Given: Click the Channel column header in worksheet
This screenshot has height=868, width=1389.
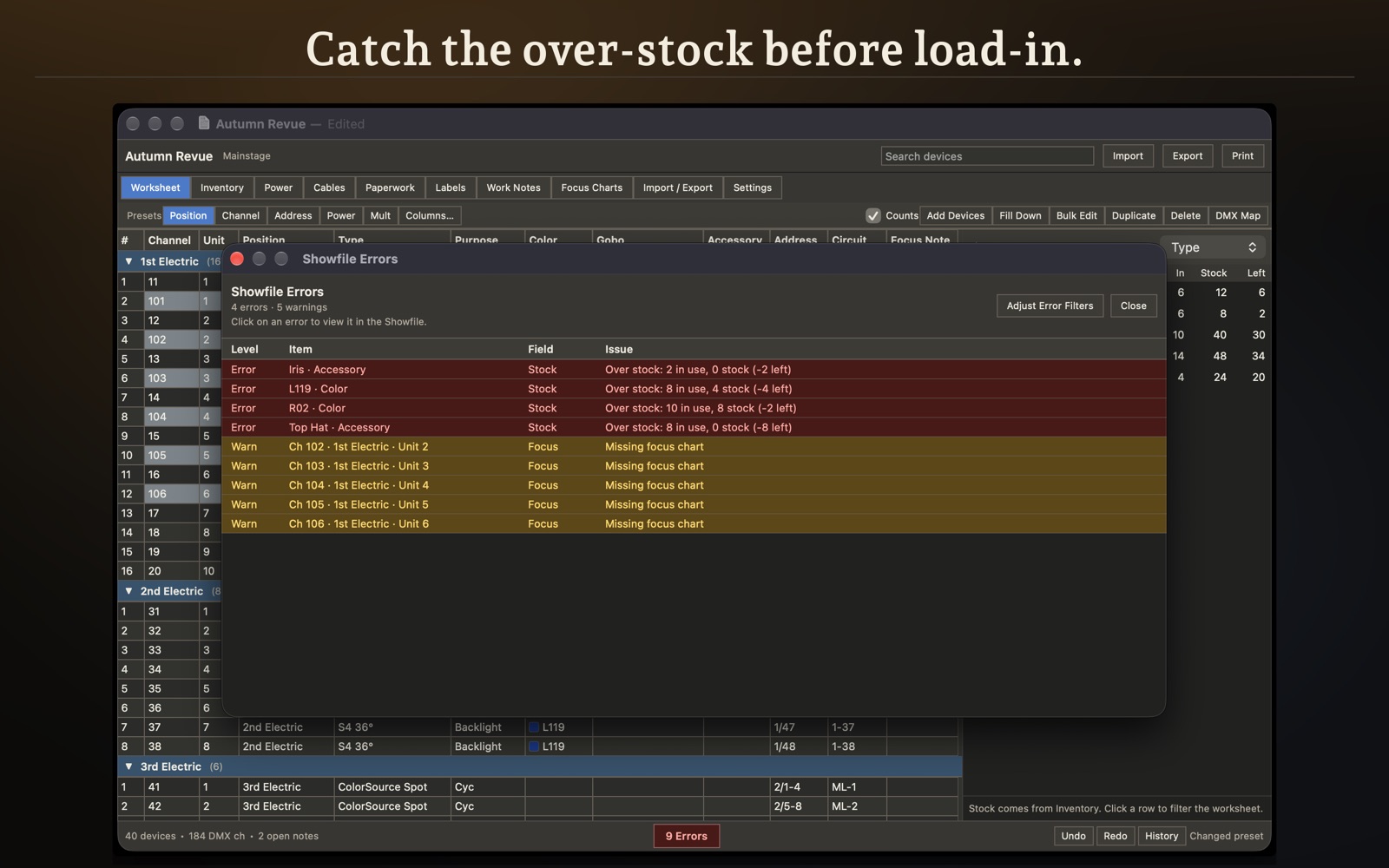Looking at the screenshot, I should pos(169,240).
